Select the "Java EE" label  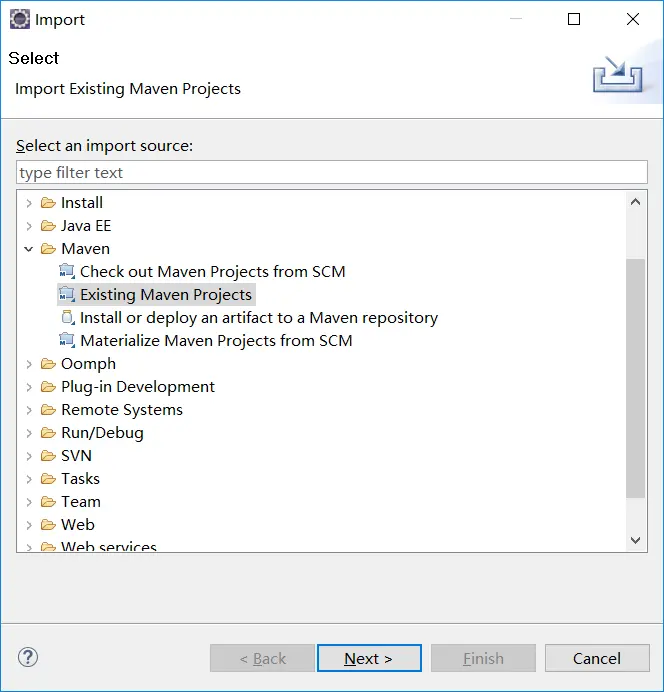(x=86, y=226)
